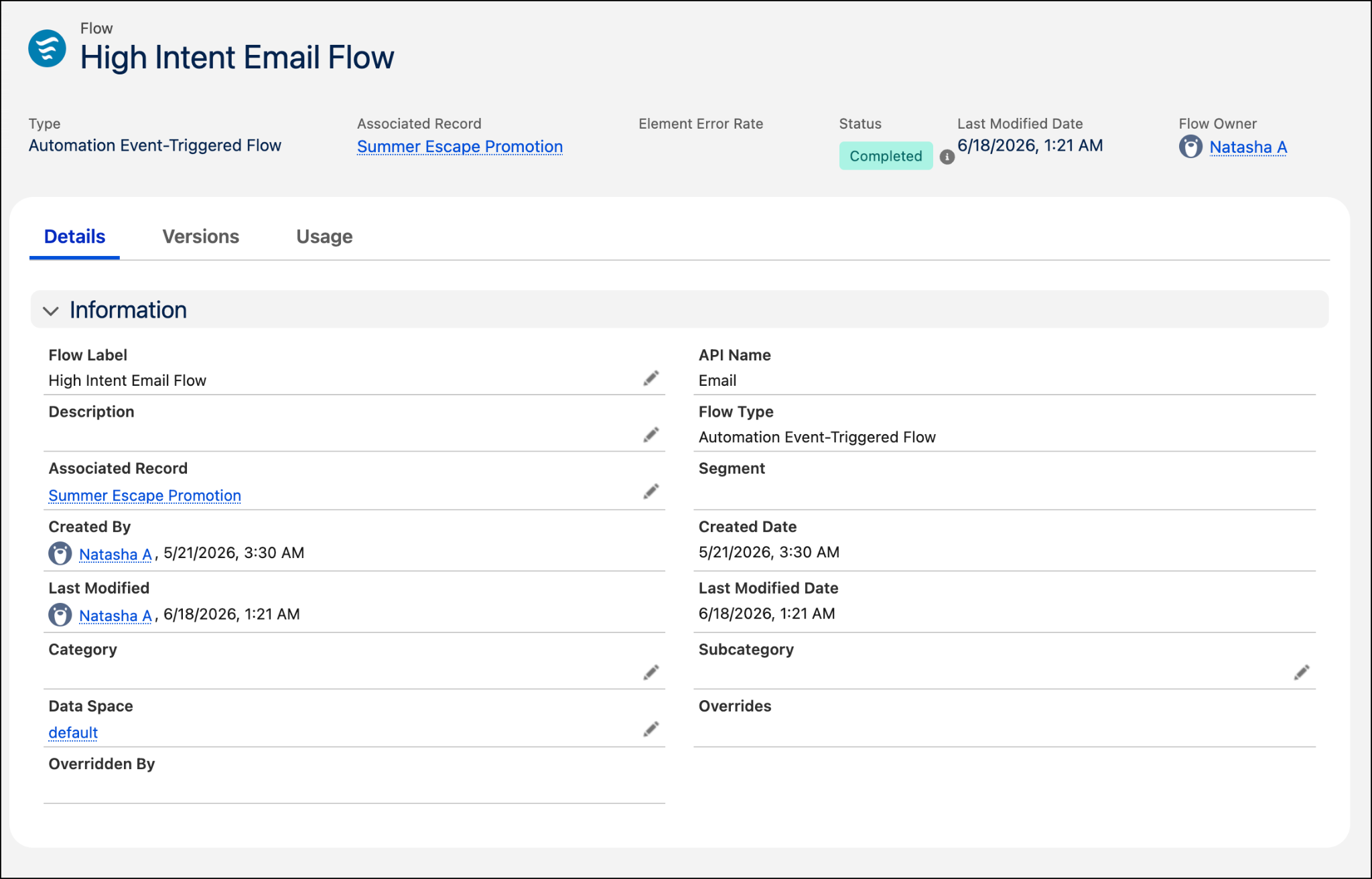Click the High Intent Email Flow title

(237, 58)
